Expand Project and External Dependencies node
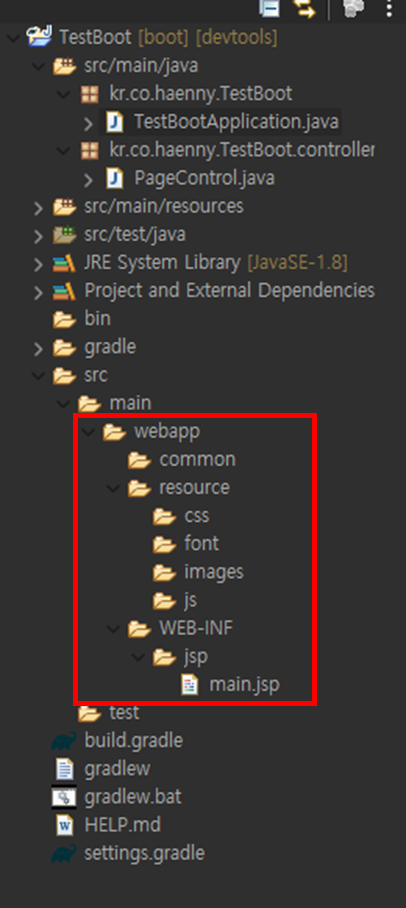The width and height of the screenshot is (406, 908). click(38, 292)
